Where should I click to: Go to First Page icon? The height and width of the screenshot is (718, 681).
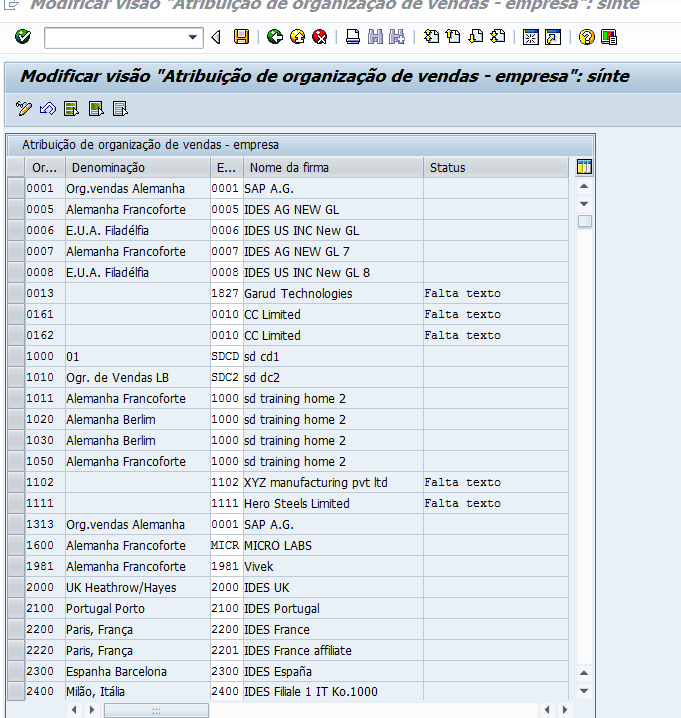431,37
